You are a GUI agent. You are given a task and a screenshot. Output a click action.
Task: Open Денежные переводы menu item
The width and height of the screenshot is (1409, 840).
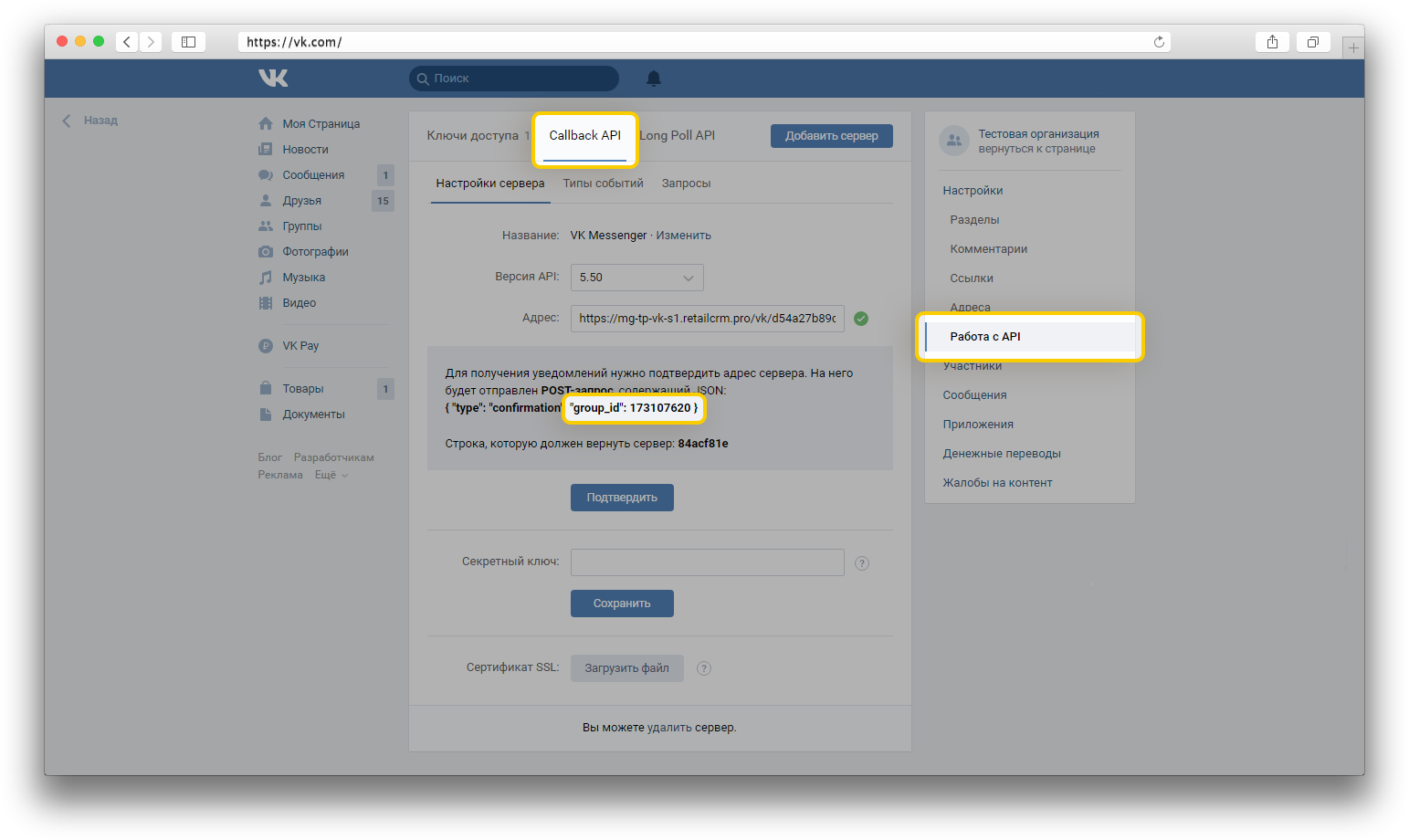(x=1002, y=454)
